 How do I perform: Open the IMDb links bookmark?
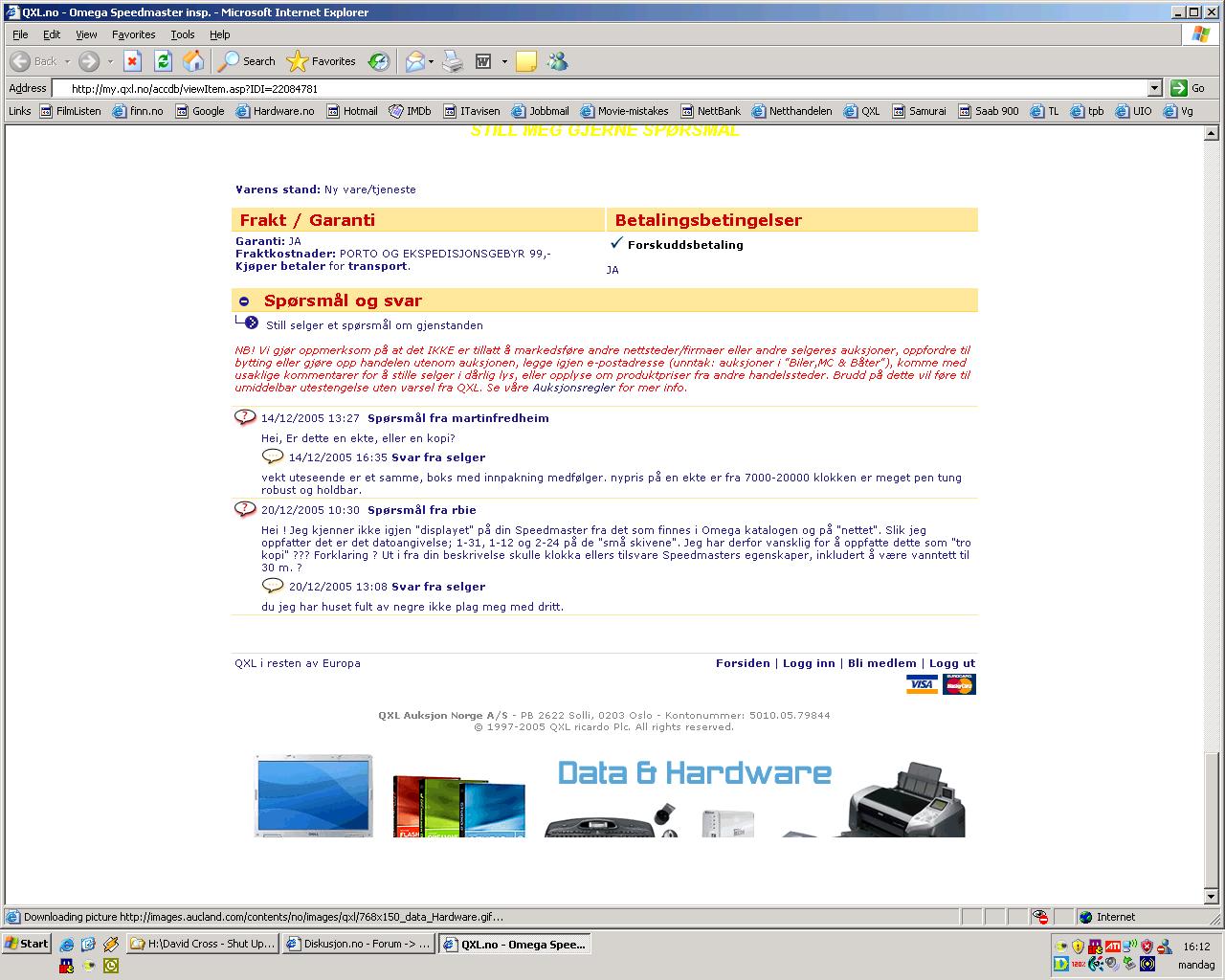(x=410, y=111)
